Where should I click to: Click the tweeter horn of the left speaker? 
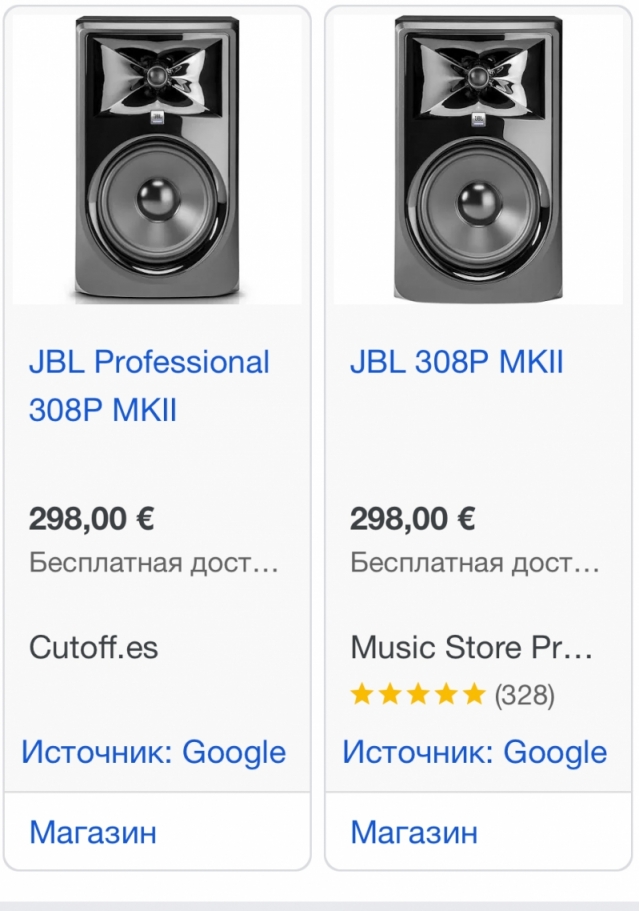[157, 73]
